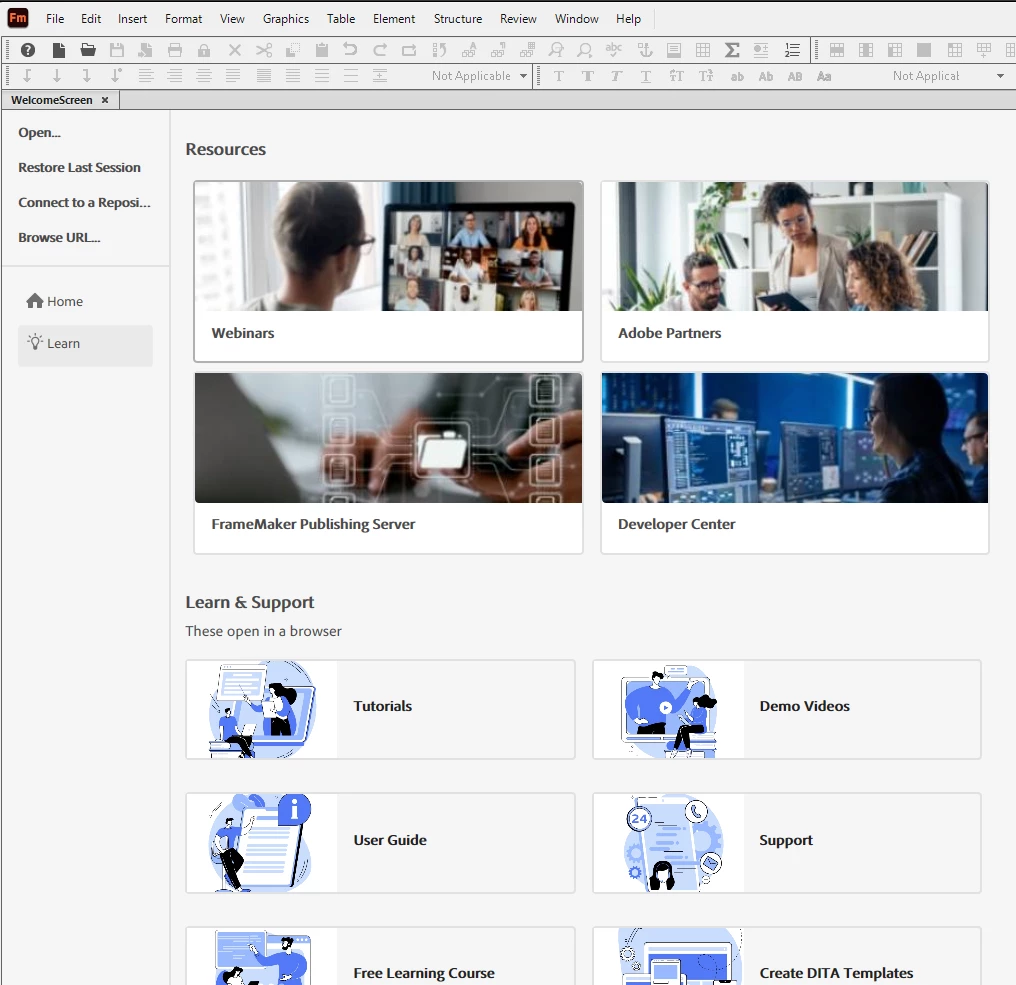Go to the Home section
The width and height of the screenshot is (1016, 985).
pyautogui.click(x=55, y=301)
